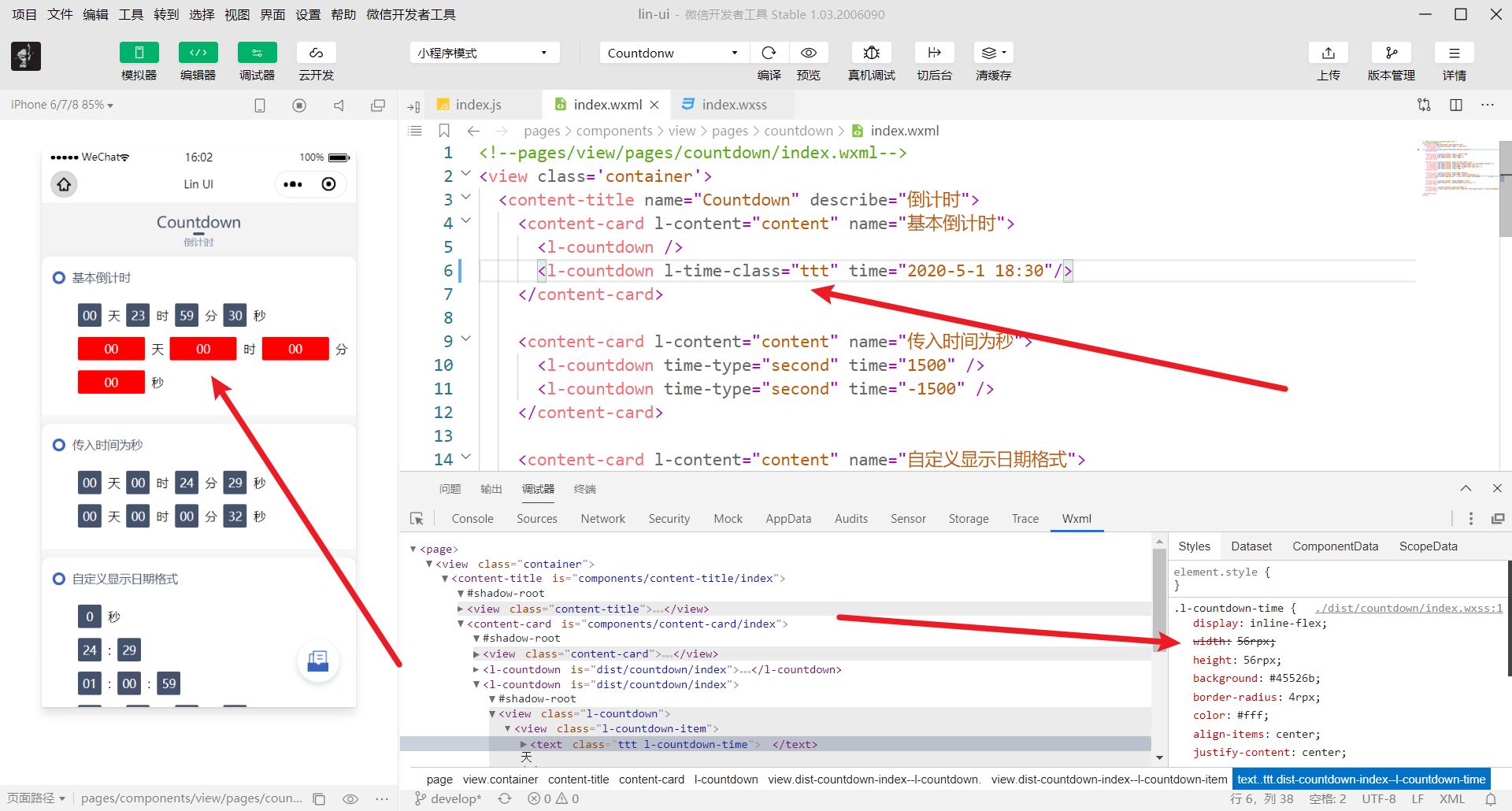Open the iPhone 6/7/8 device dropdown
Viewport: 1512px width, 811px height.
62,105
